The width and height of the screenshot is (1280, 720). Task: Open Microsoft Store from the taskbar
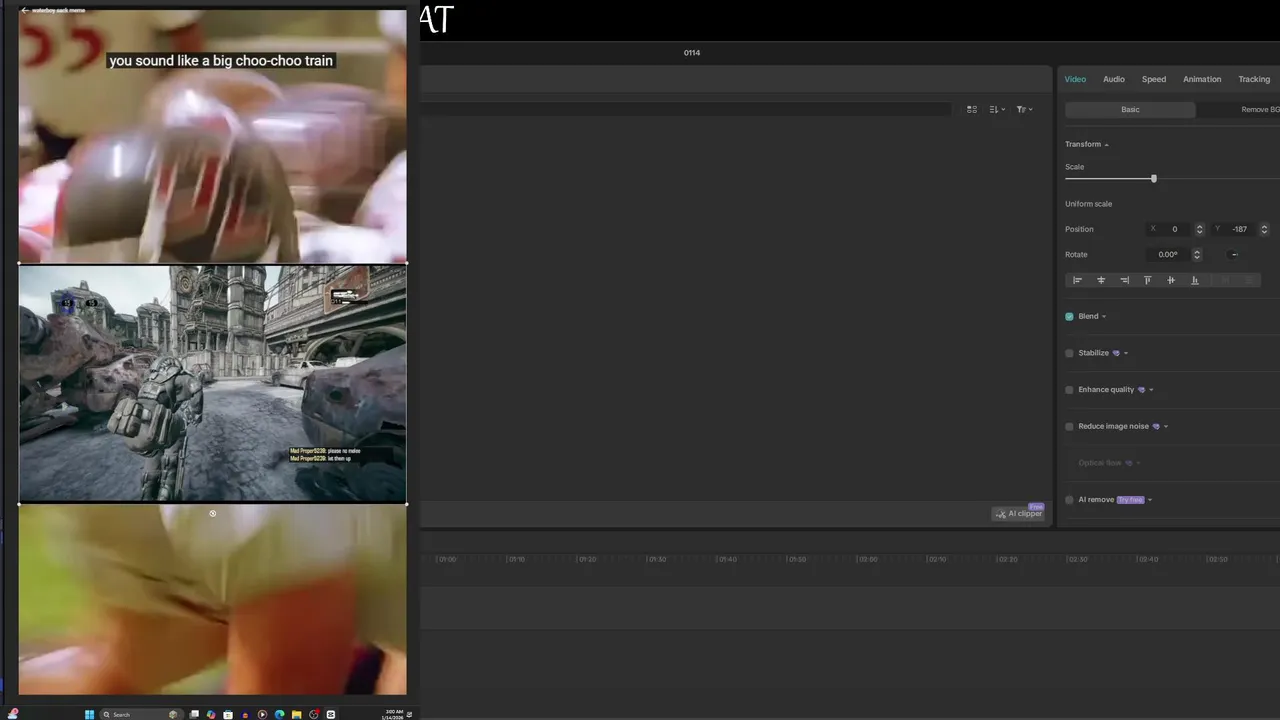tap(228, 714)
